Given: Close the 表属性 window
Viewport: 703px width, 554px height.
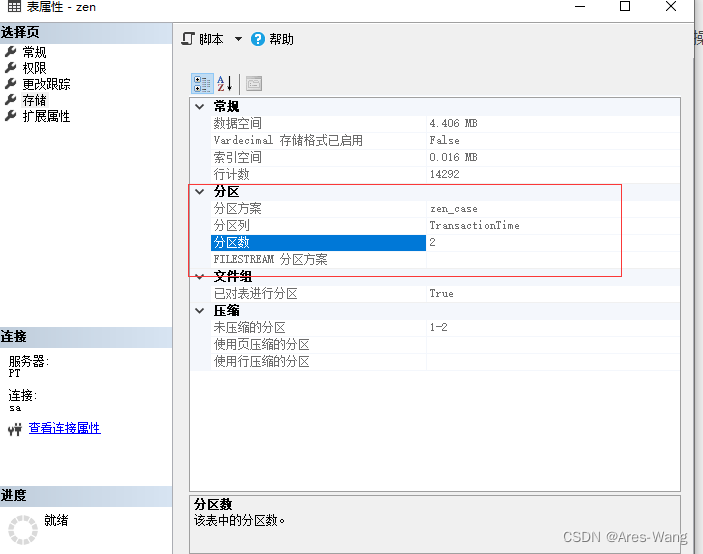Looking at the screenshot, I should pyautogui.click(x=671, y=6).
